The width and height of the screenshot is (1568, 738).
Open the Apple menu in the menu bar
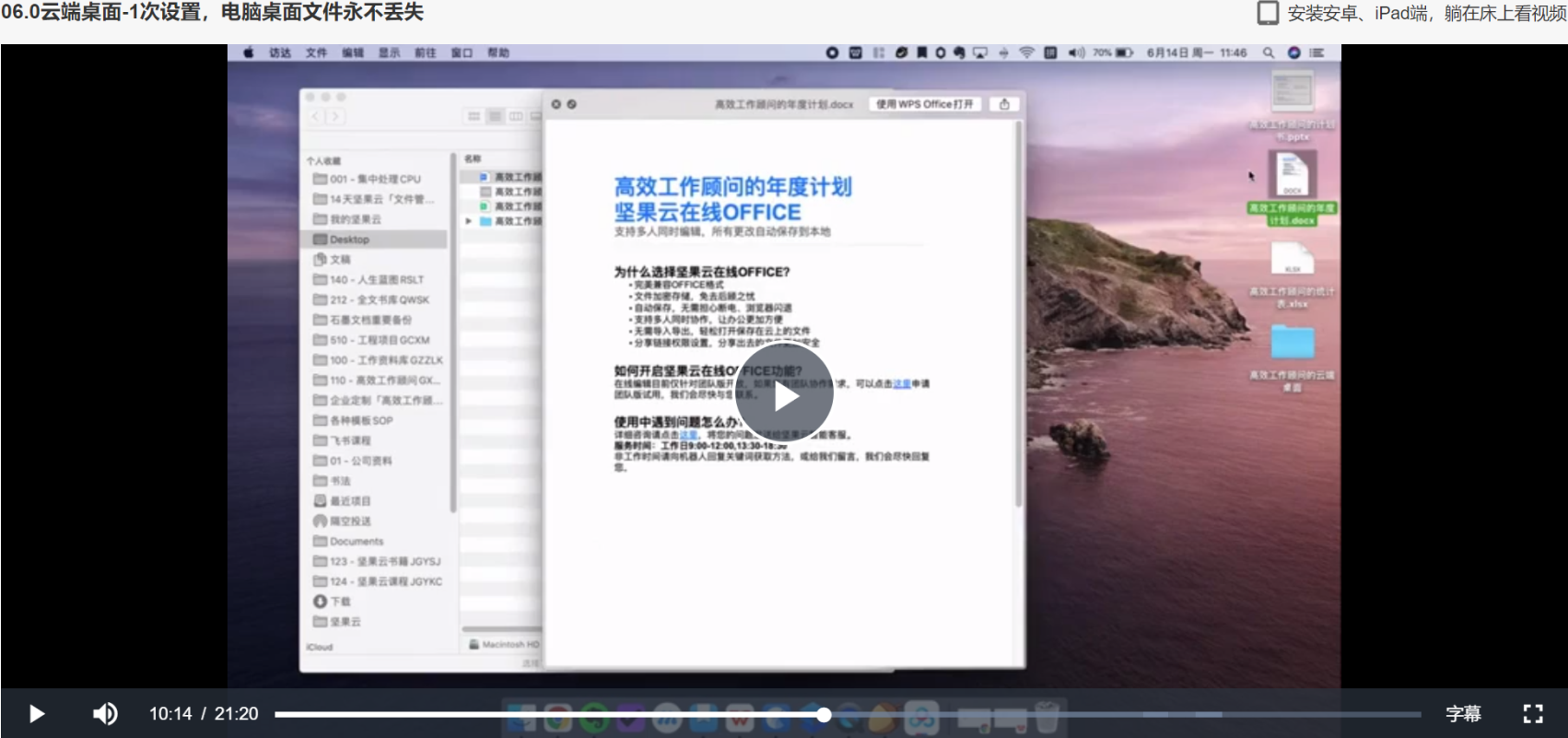click(249, 53)
